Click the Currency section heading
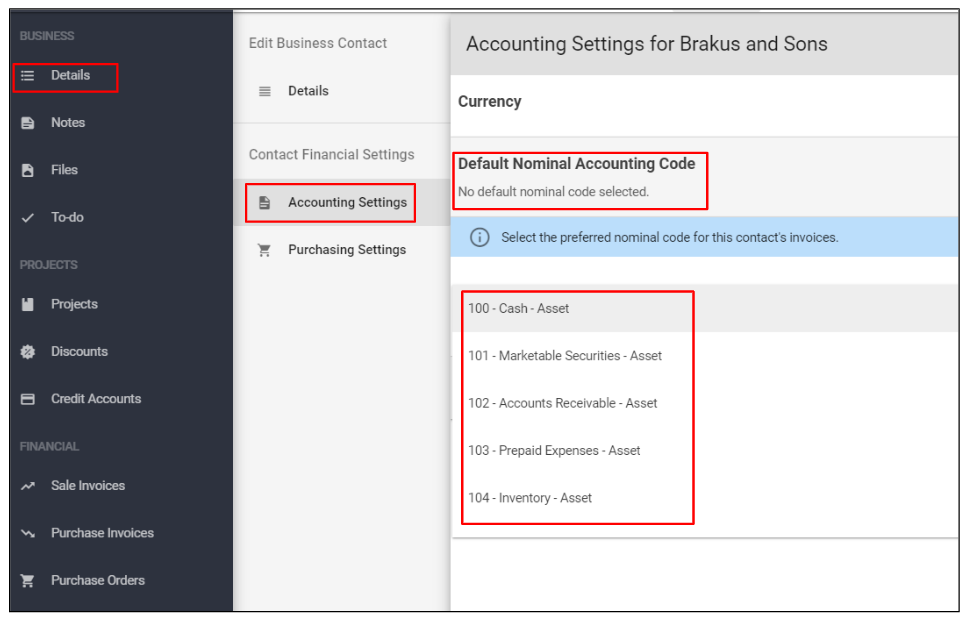Viewport: 972px width, 624px height. pos(490,101)
